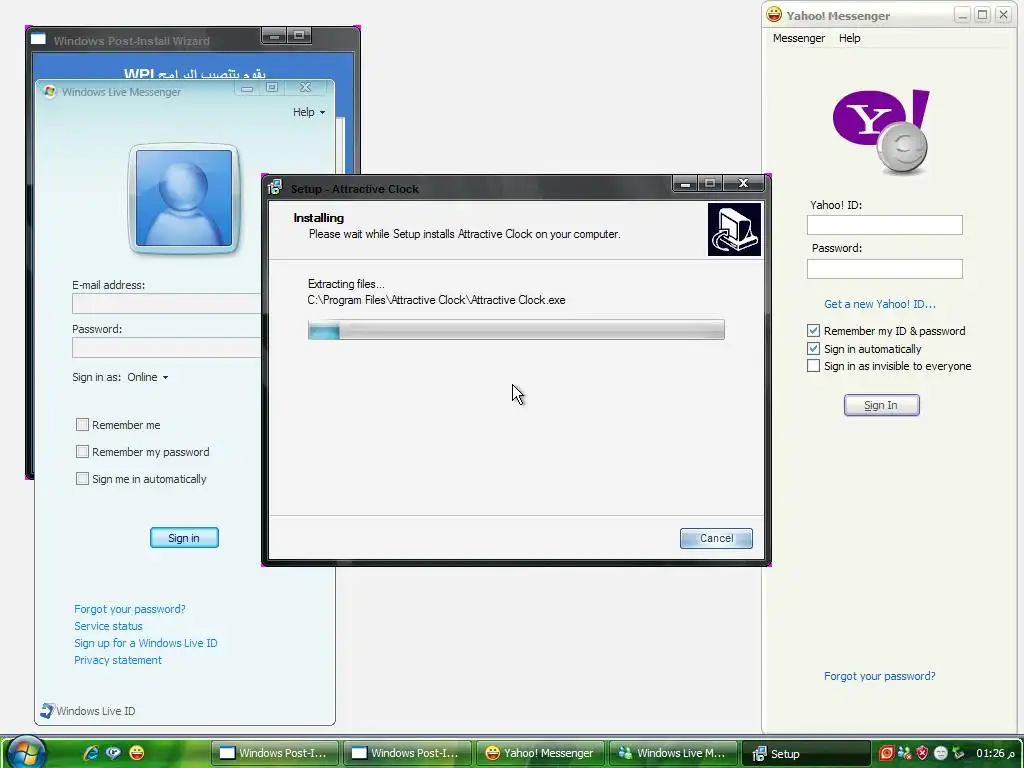The height and width of the screenshot is (768, 1024).
Task: Enable Sign me in automatically
Action: click(x=82, y=479)
